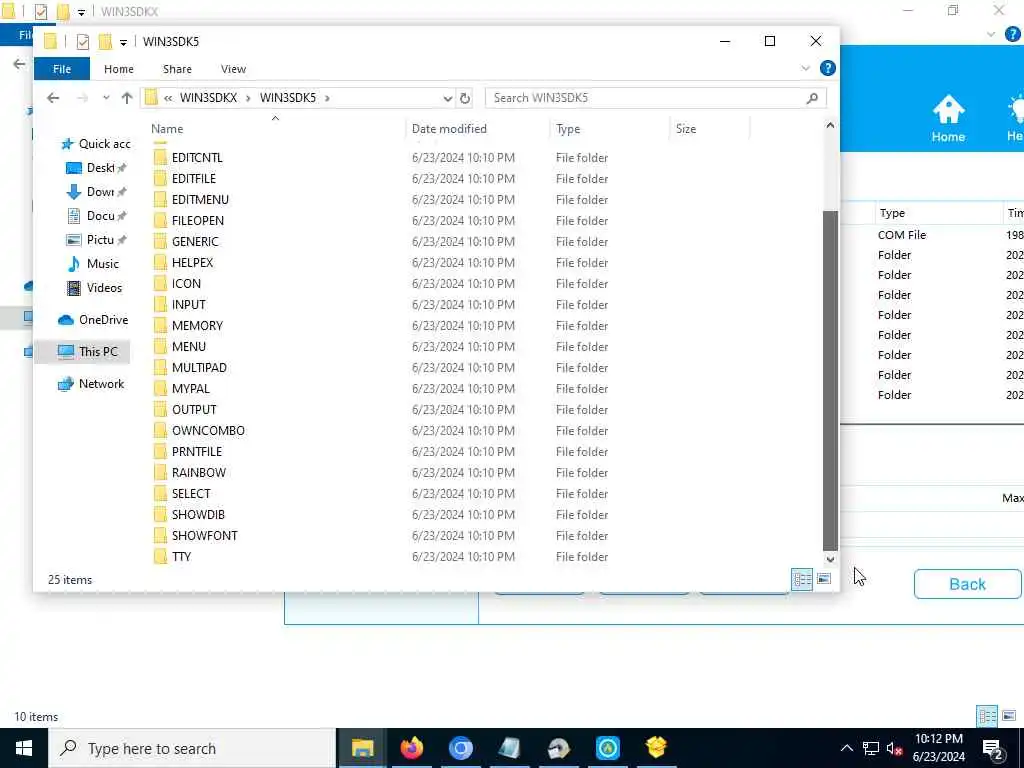Viewport: 1024px width, 768px height.
Task: Click the taskbar search box
Action: (191, 748)
